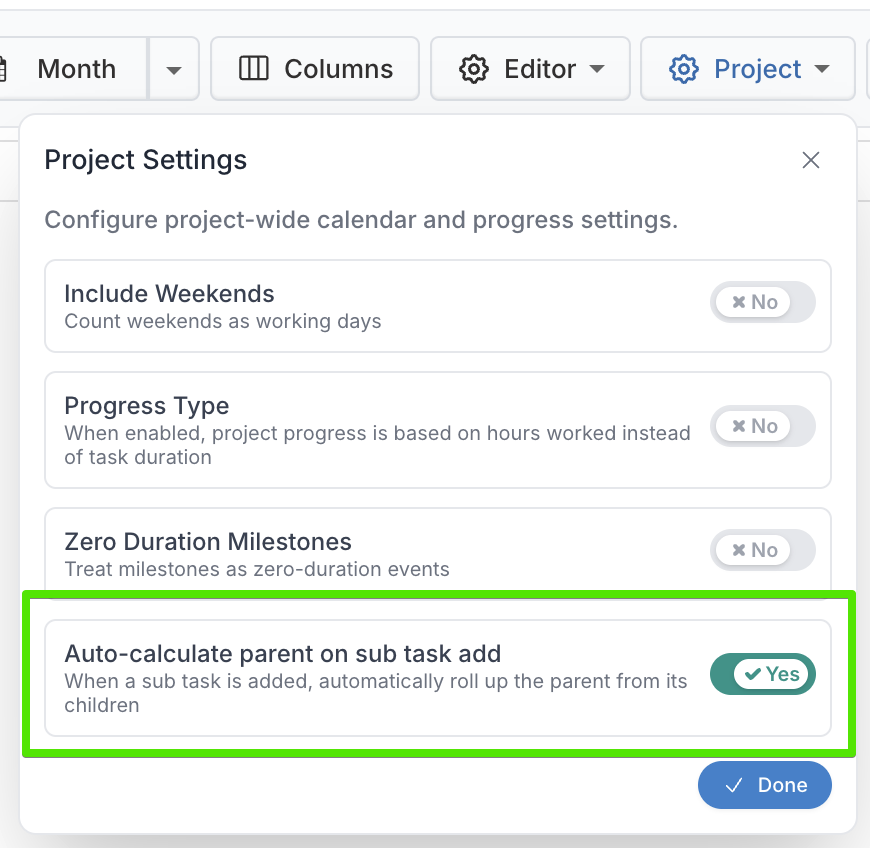Click the X icon in Include Weekends switch
Screen dimensions: 870x848
click(739, 302)
